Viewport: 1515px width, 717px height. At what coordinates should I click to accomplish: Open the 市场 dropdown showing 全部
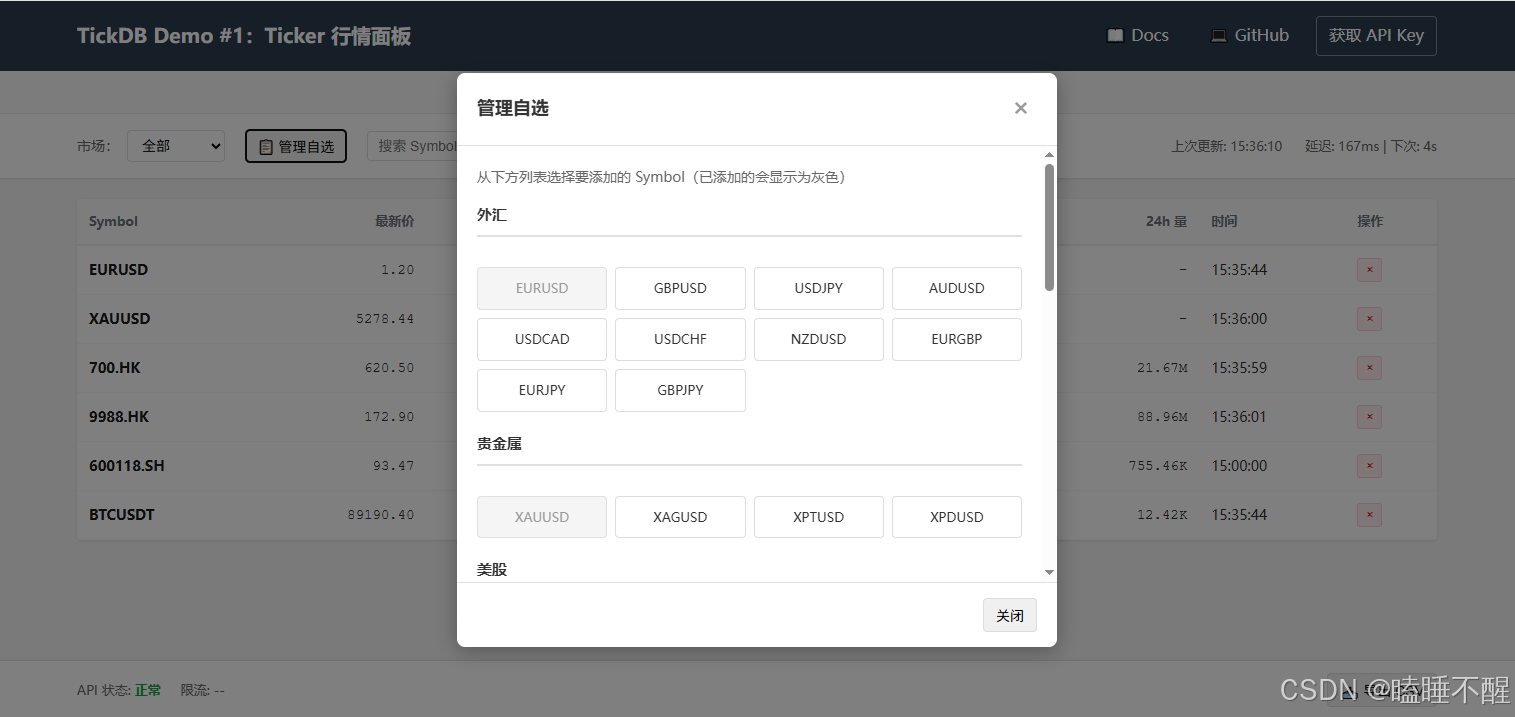pyautogui.click(x=176, y=146)
